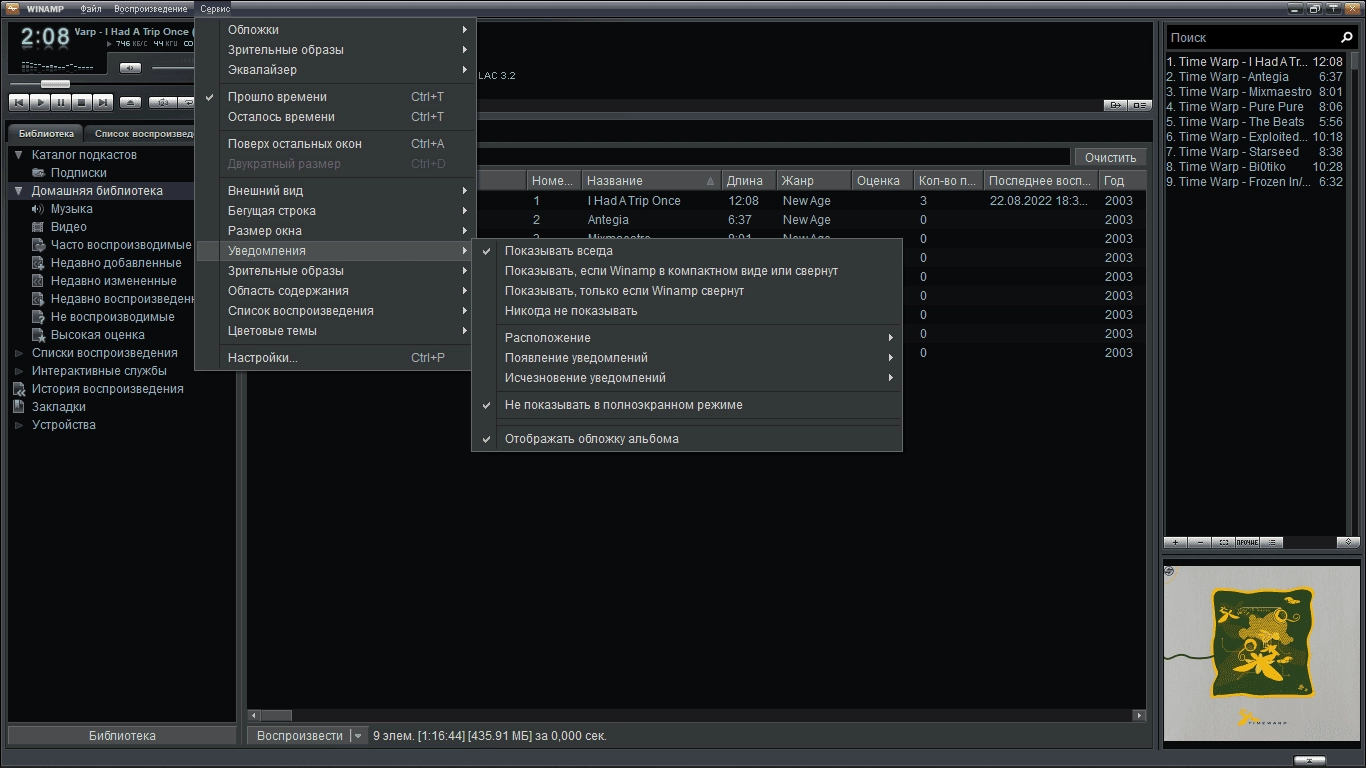1366x768 pixels.
Task: Skip to next track button
Action: point(102,102)
